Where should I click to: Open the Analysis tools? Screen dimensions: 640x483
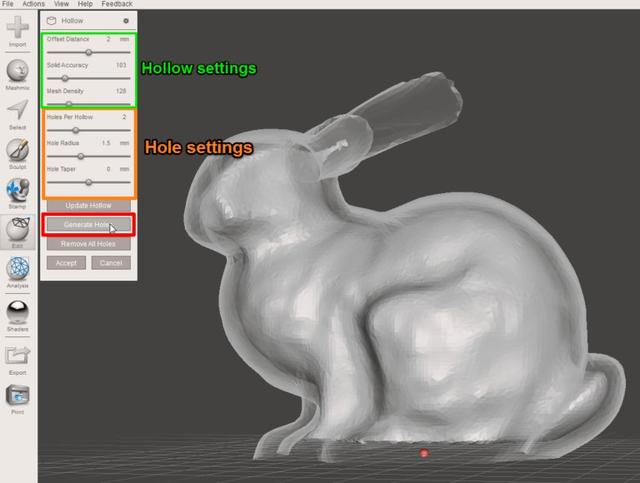17,270
